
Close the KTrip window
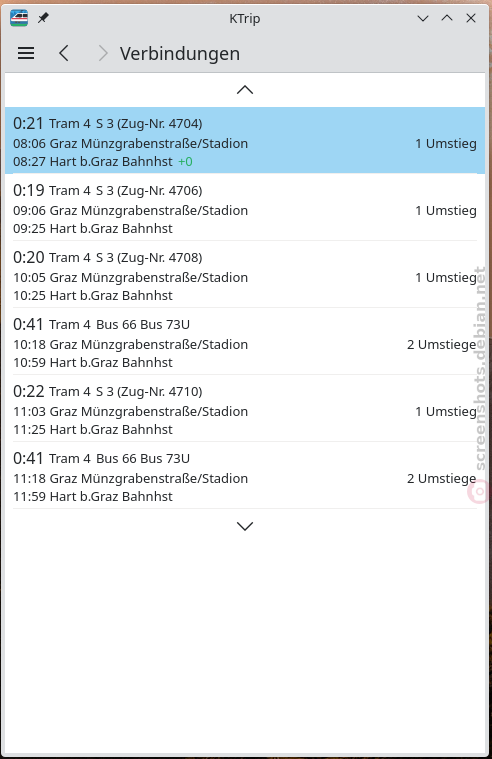coord(471,18)
